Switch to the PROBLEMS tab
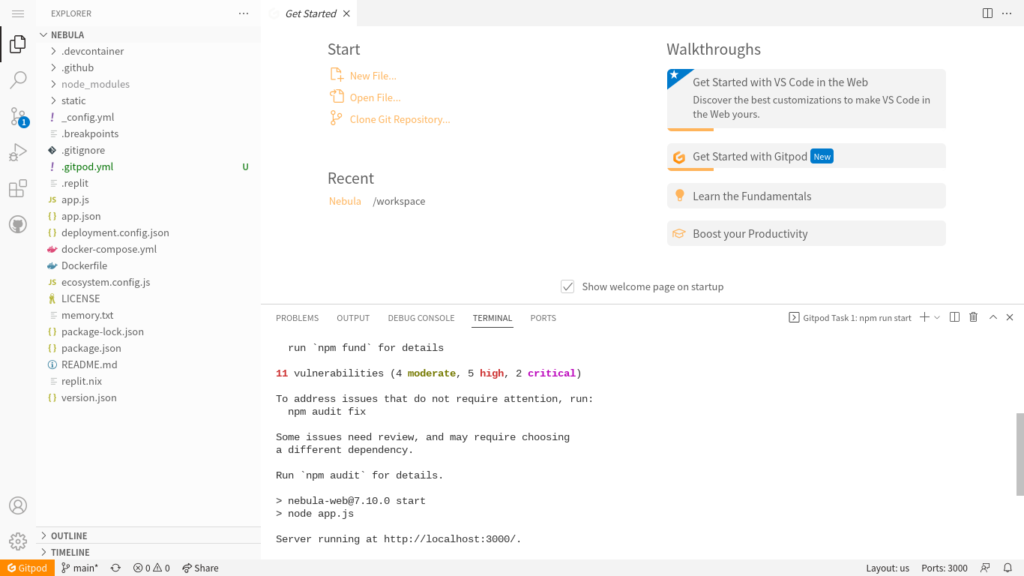 pyautogui.click(x=297, y=318)
